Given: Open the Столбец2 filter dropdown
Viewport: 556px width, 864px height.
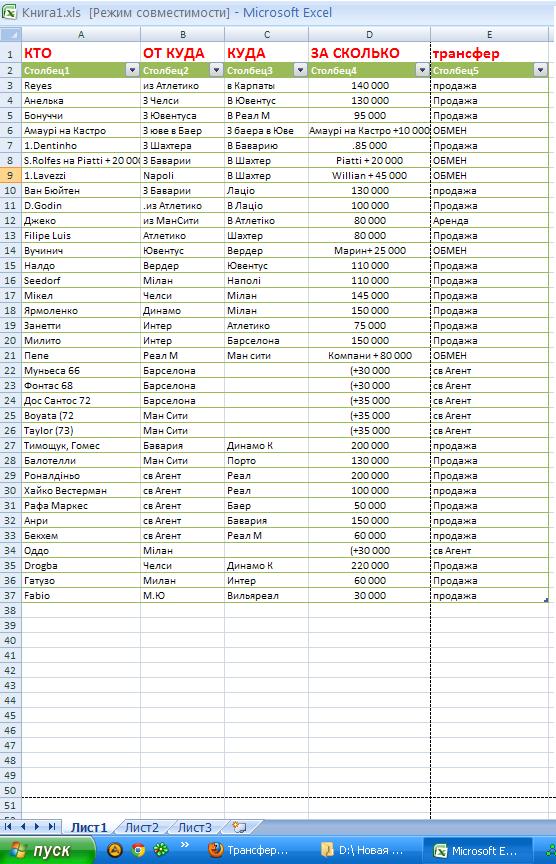Looking at the screenshot, I should (x=216, y=70).
